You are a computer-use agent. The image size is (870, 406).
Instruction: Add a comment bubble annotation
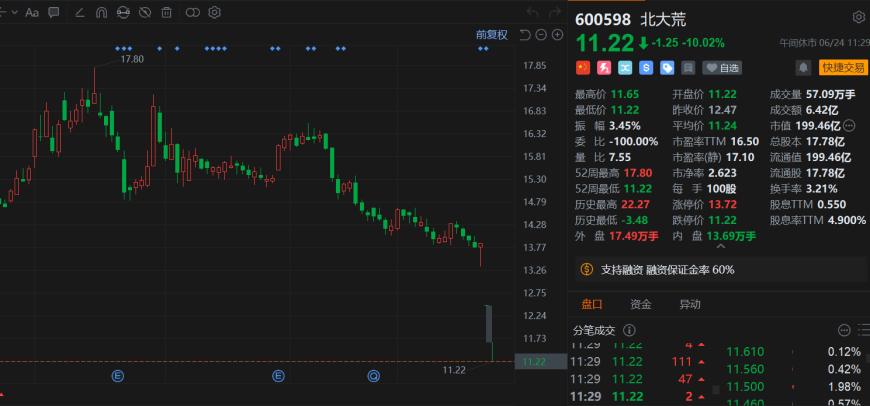click(54, 12)
